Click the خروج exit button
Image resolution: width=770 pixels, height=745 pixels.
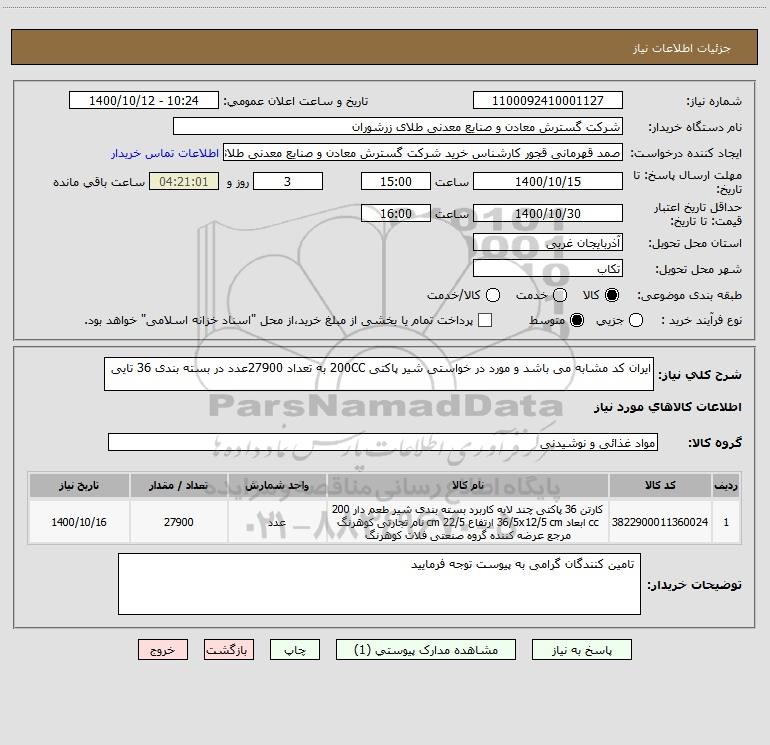(163, 650)
